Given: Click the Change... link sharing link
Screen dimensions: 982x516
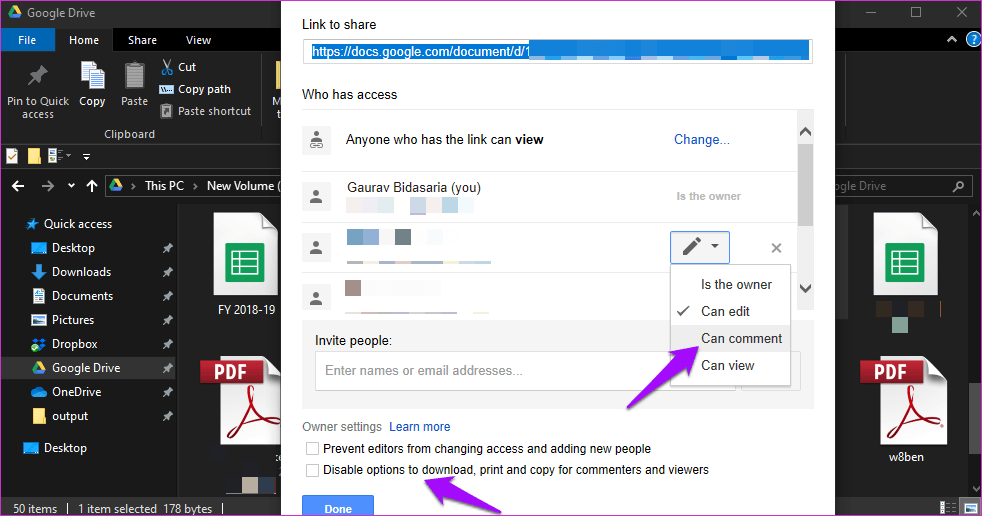Looking at the screenshot, I should click(701, 140).
